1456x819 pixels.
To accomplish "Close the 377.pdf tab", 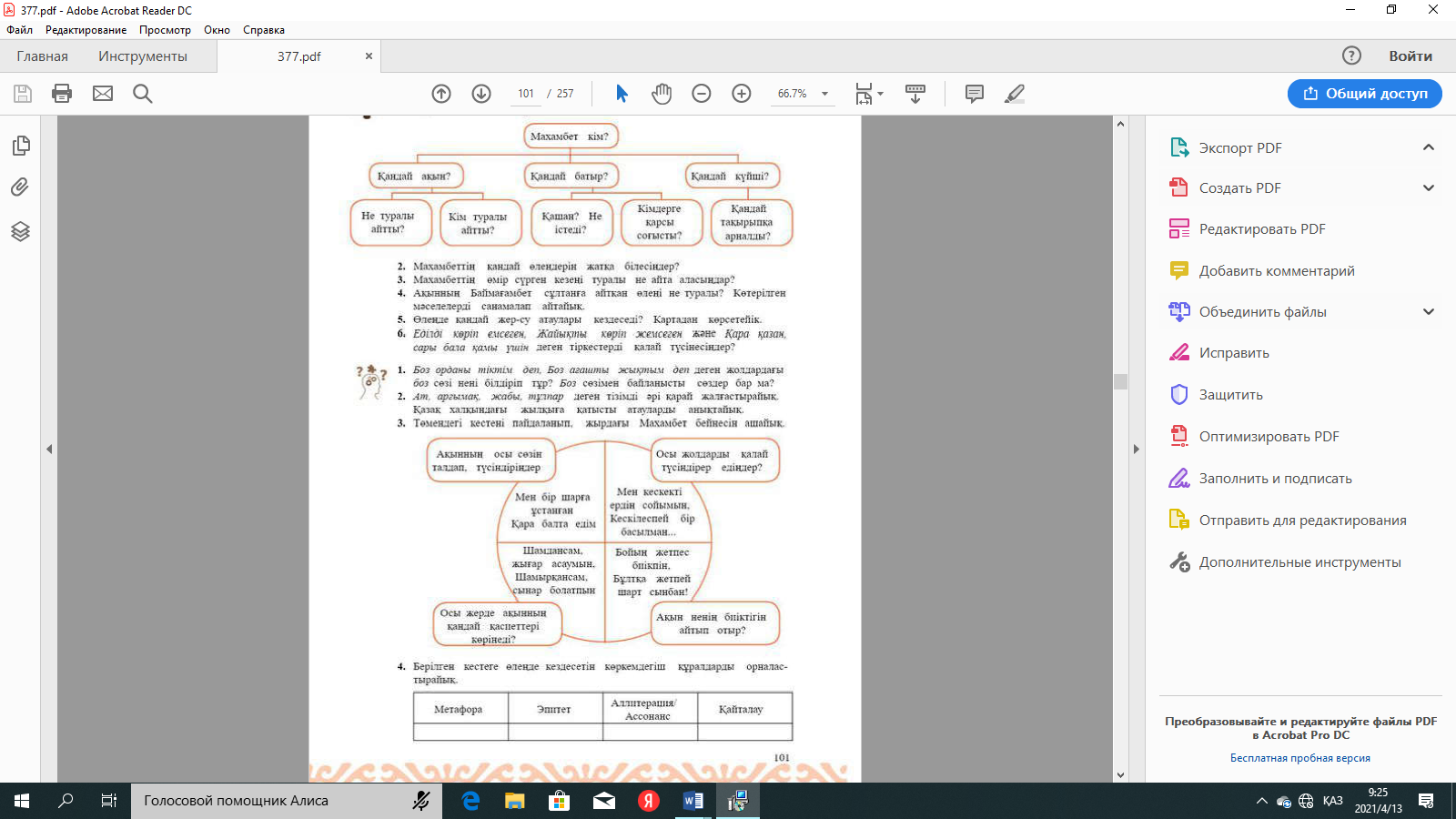I will pyautogui.click(x=369, y=56).
